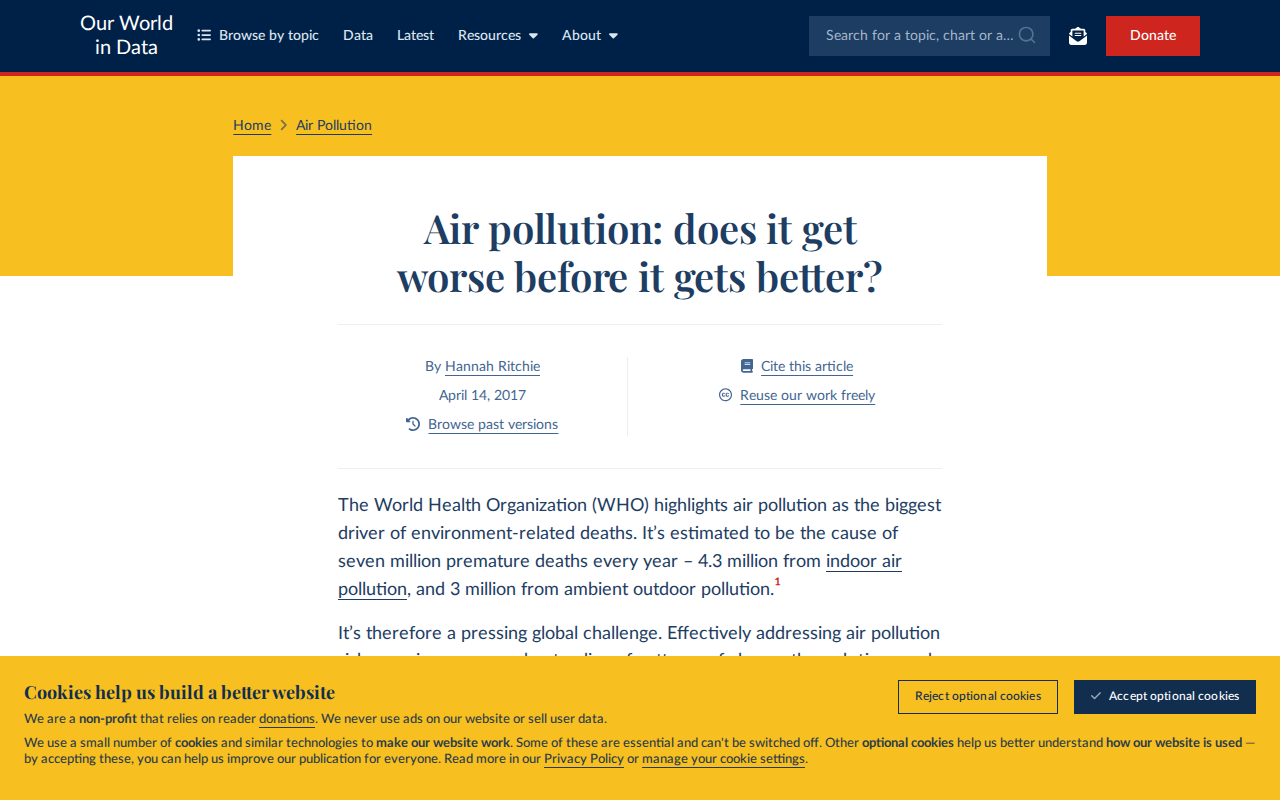Expand the Resources dropdown arrow
This screenshot has height=800, width=1280.
pyautogui.click(x=533, y=36)
